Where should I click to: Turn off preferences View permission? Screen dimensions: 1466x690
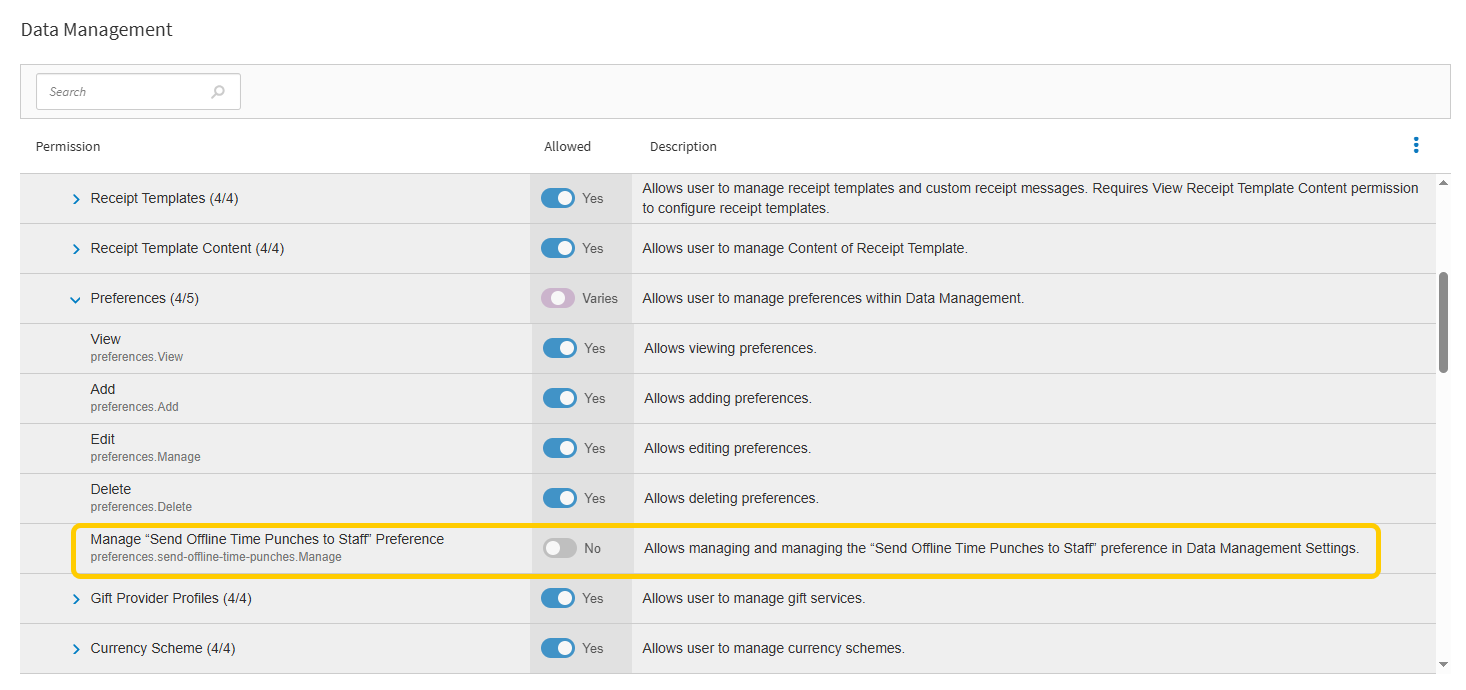[x=560, y=348]
